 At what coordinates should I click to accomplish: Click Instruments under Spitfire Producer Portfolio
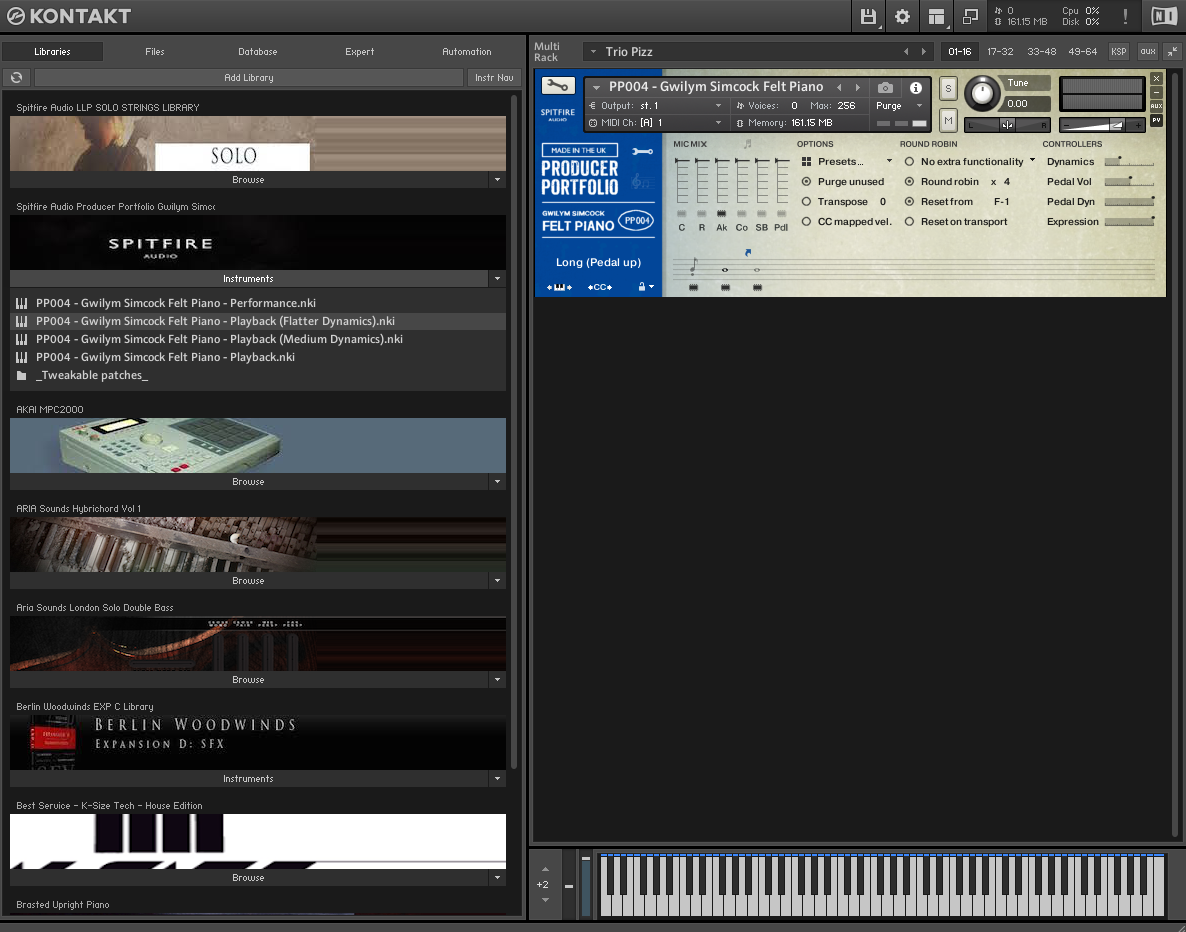tap(248, 279)
